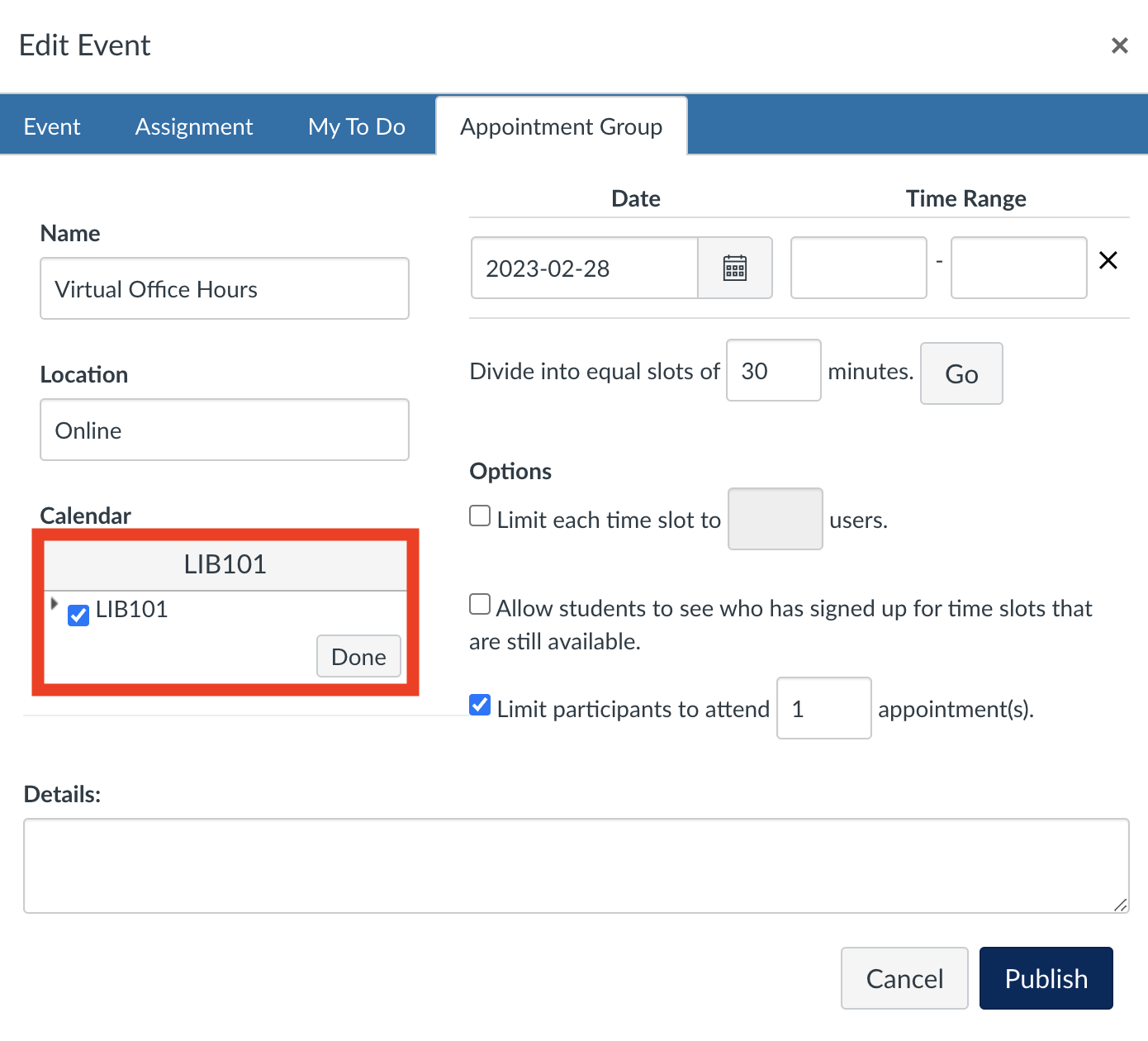Expand the LIB101 calendar tree arrow

[x=55, y=603]
